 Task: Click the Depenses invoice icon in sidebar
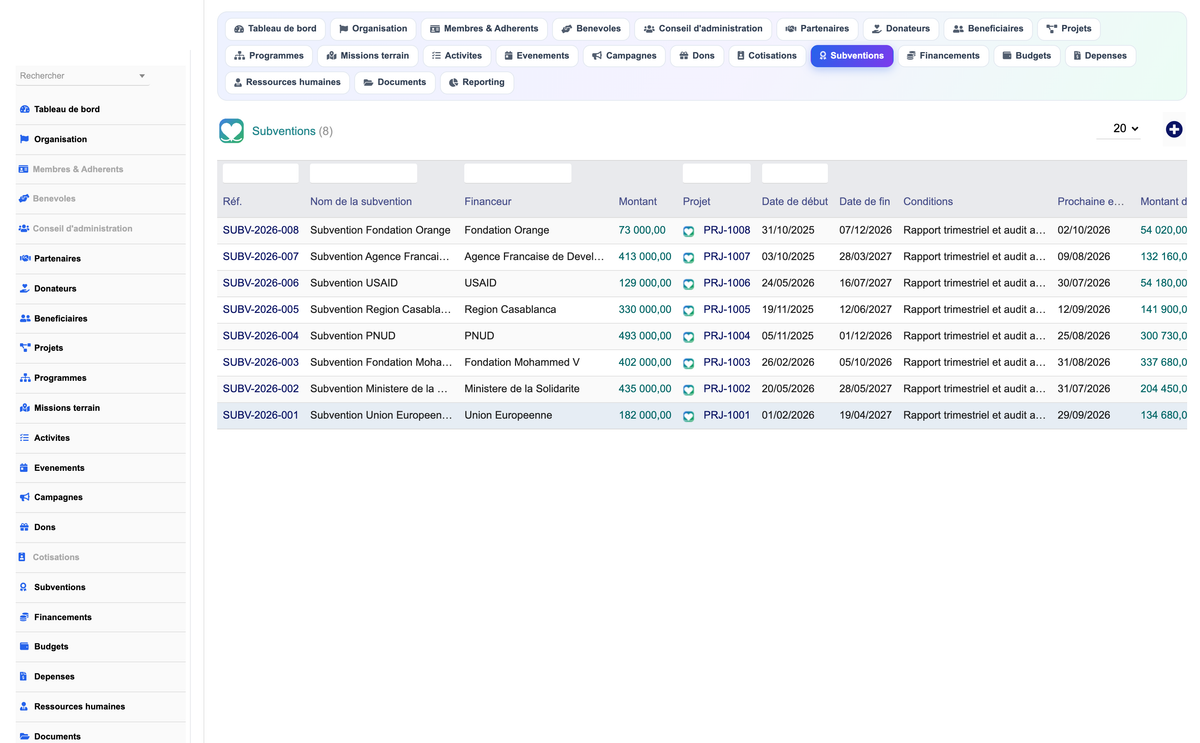[23, 676]
